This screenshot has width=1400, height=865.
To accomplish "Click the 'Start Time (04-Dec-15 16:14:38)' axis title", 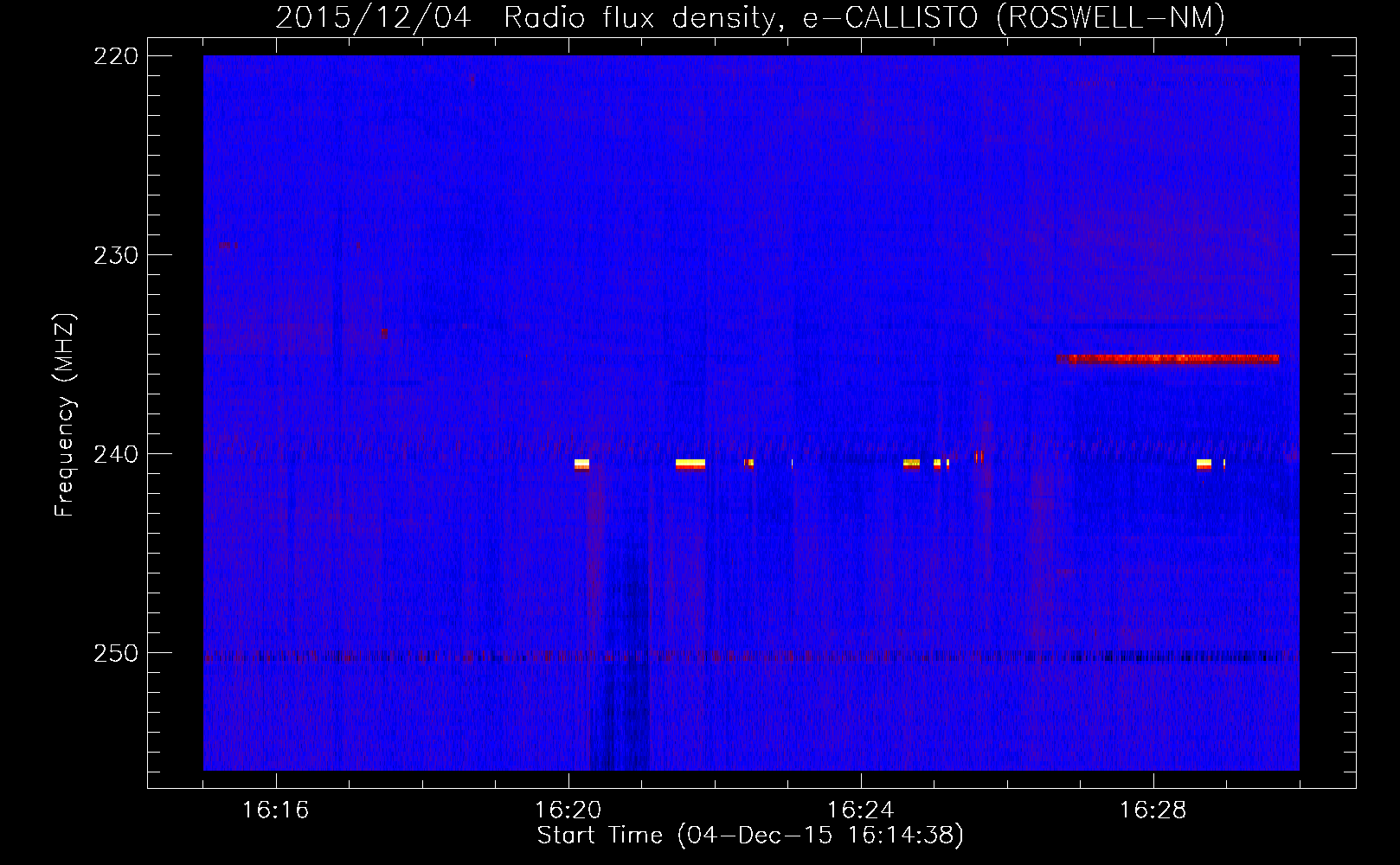I will (x=750, y=836).
